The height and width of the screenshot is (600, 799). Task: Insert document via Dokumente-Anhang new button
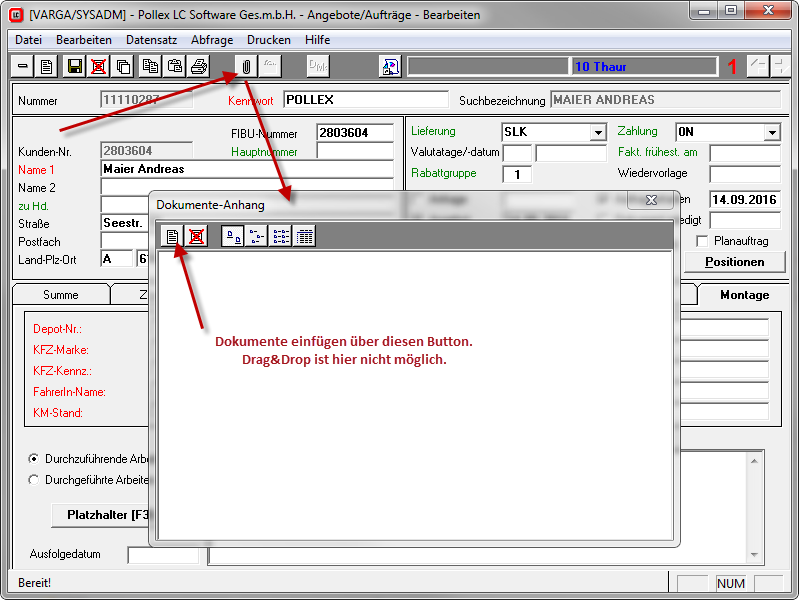click(x=173, y=236)
